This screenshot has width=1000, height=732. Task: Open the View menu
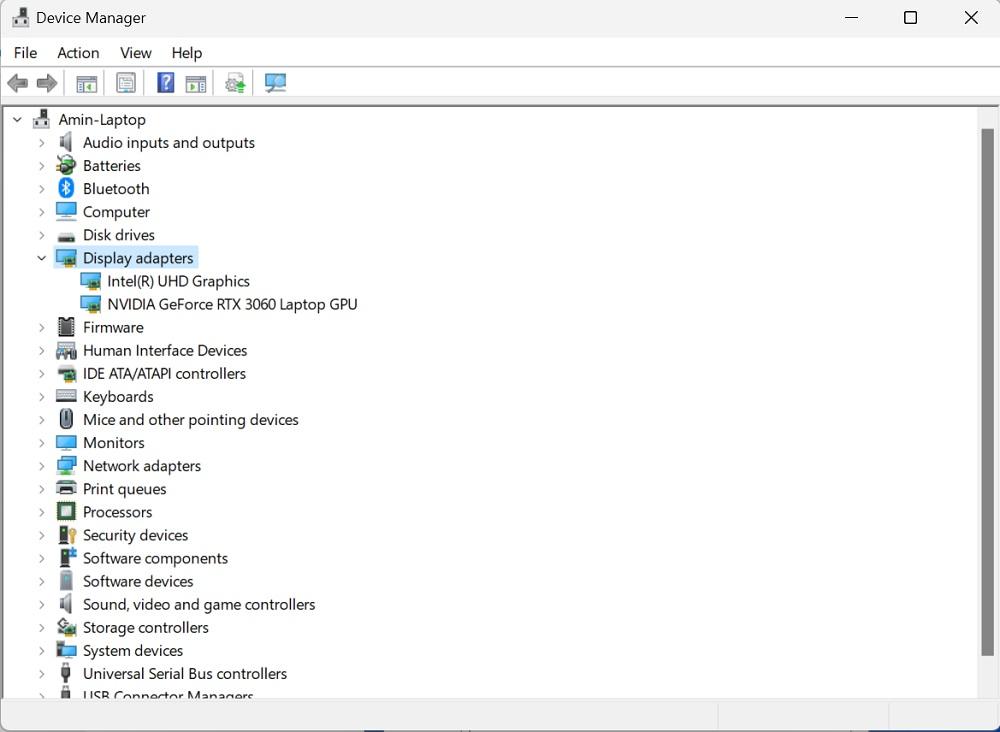click(x=135, y=53)
